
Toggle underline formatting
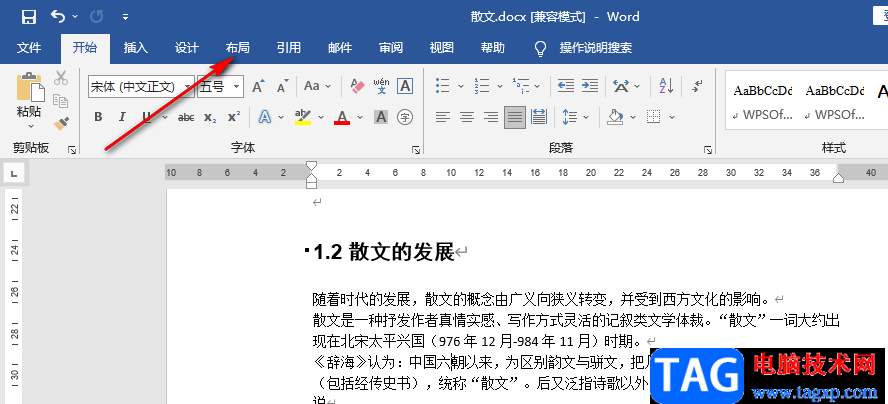tap(146, 117)
